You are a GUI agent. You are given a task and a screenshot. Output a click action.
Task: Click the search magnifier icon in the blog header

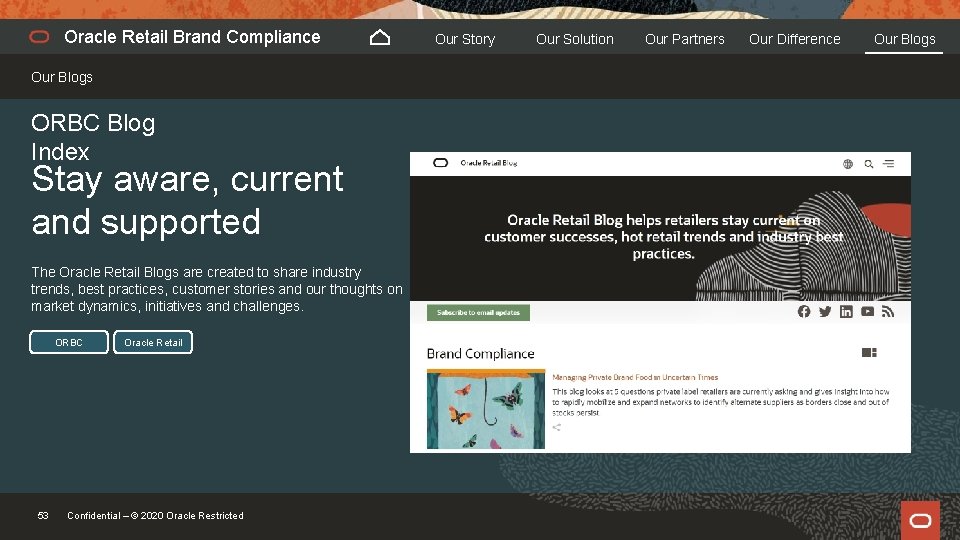tap(868, 164)
